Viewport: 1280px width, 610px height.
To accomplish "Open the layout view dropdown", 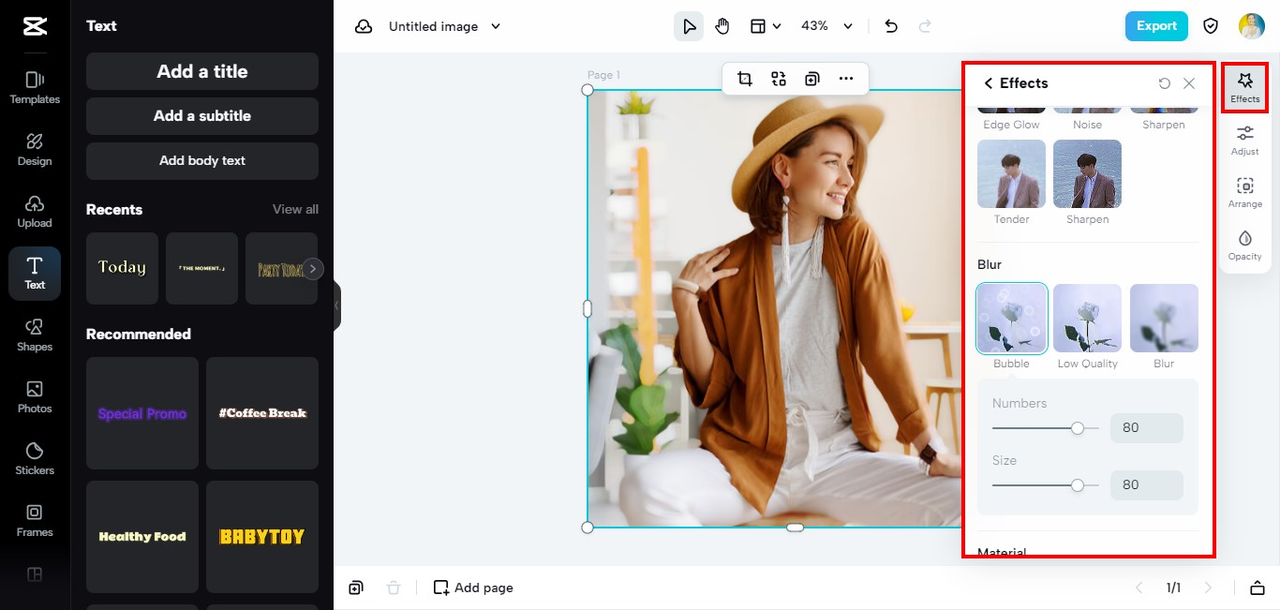I will coord(766,27).
